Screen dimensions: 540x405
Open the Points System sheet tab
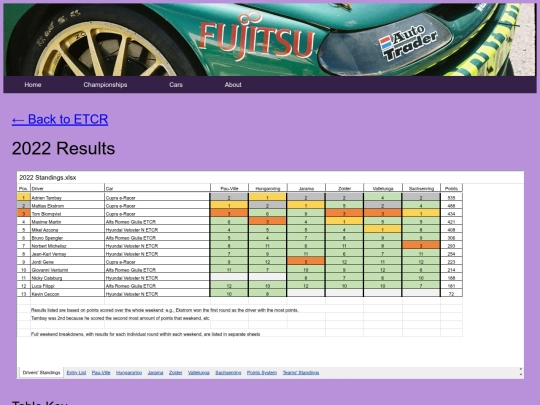(x=262, y=373)
